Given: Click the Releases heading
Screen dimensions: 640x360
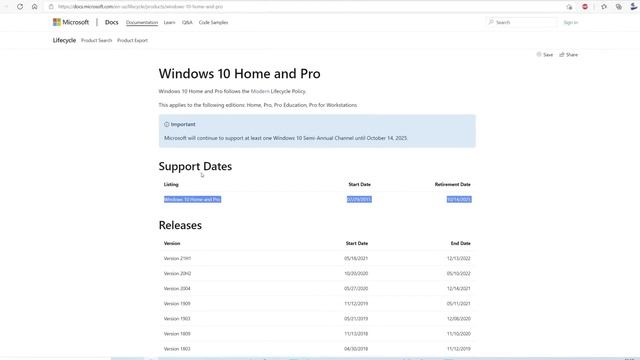Looking at the screenshot, I should point(180,225).
